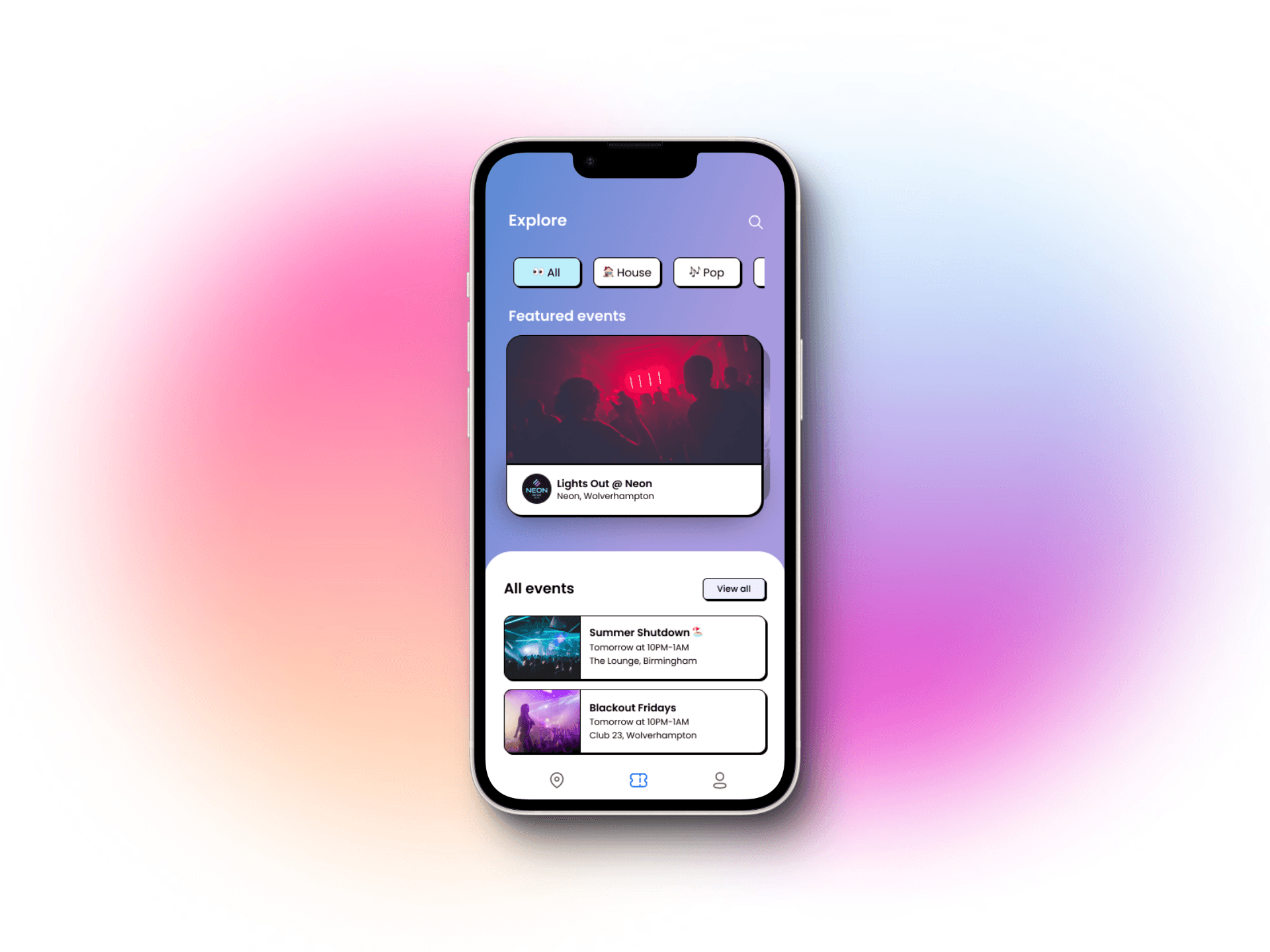Tap the Summer Shutdown event thumbnail
1270x952 pixels.
[542, 645]
